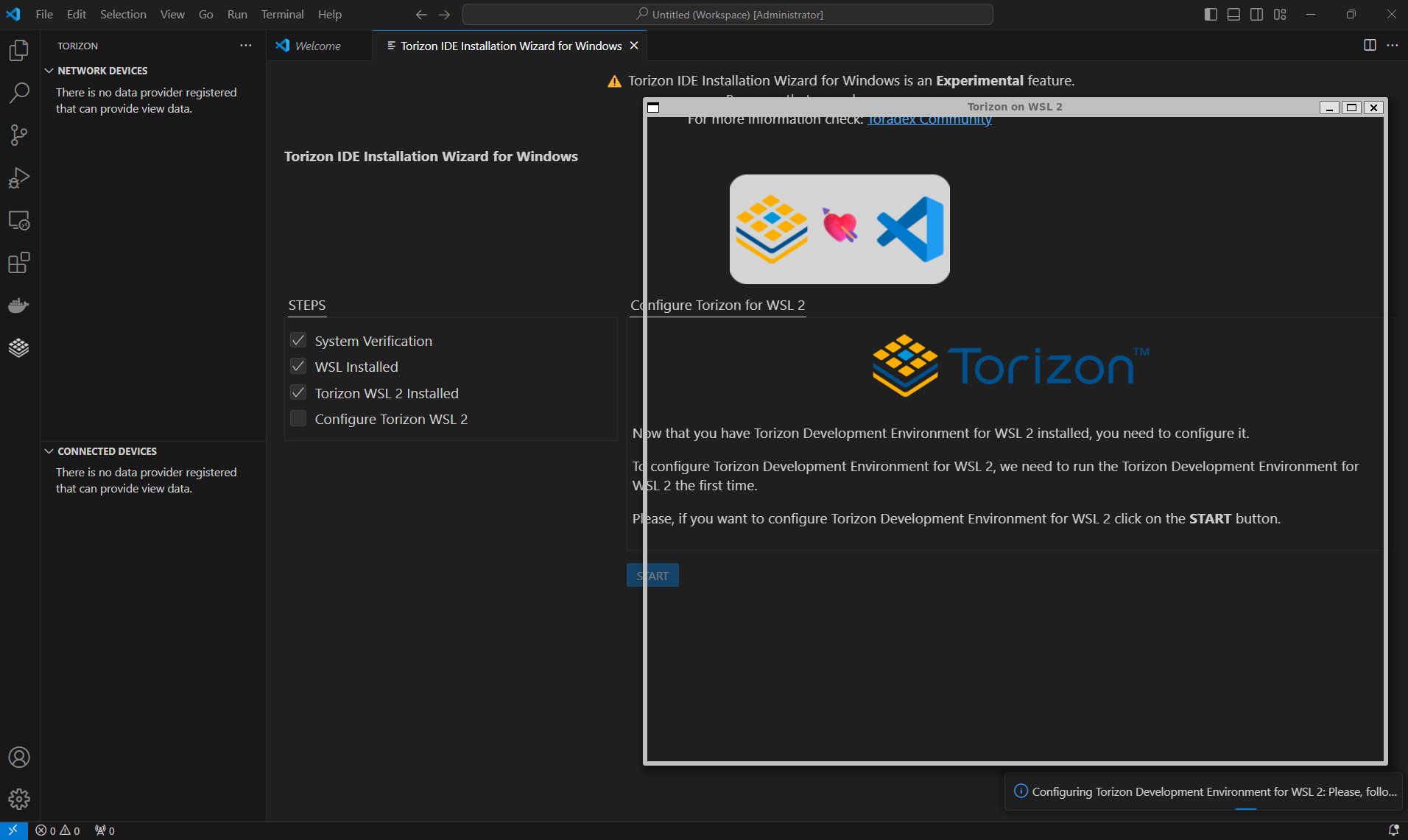Viewport: 1408px width, 840px height.
Task: Open the Help menu
Action: (330, 15)
